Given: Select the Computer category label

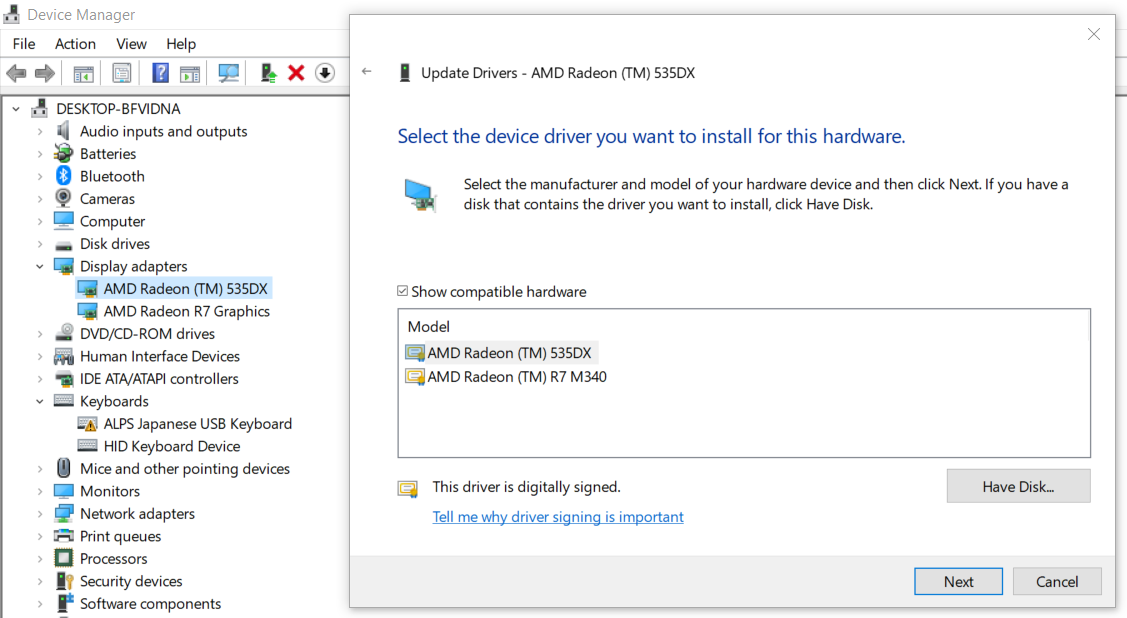Looking at the screenshot, I should [112, 221].
